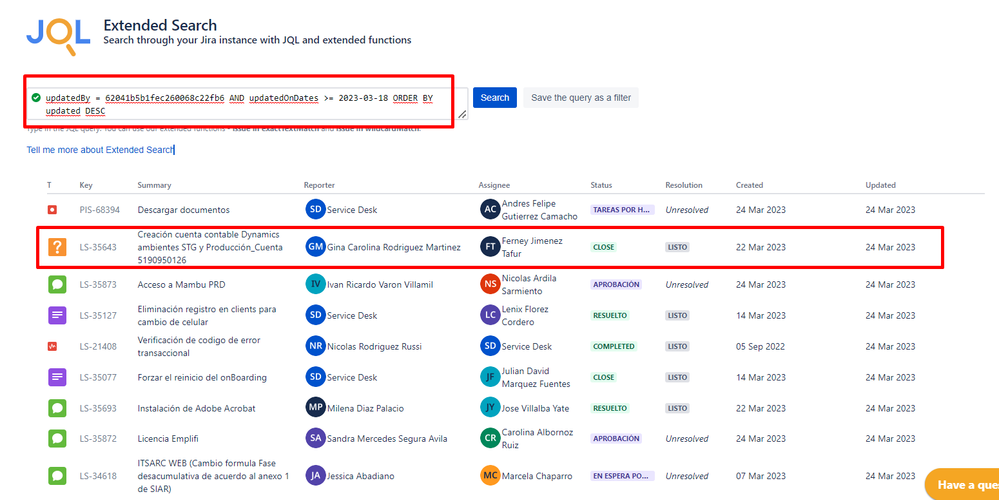The height and width of the screenshot is (500, 999).
Task: Click Service Desk reporter avatar on PIS-68394
Action: (x=315, y=210)
